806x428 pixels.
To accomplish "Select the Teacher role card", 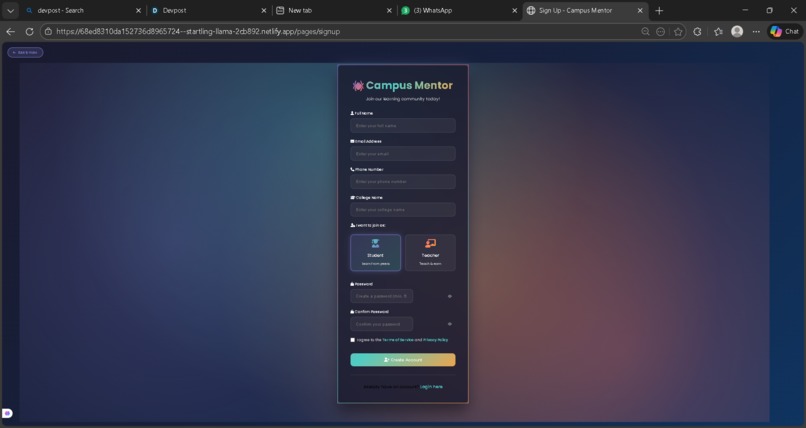I will pyautogui.click(x=430, y=252).
